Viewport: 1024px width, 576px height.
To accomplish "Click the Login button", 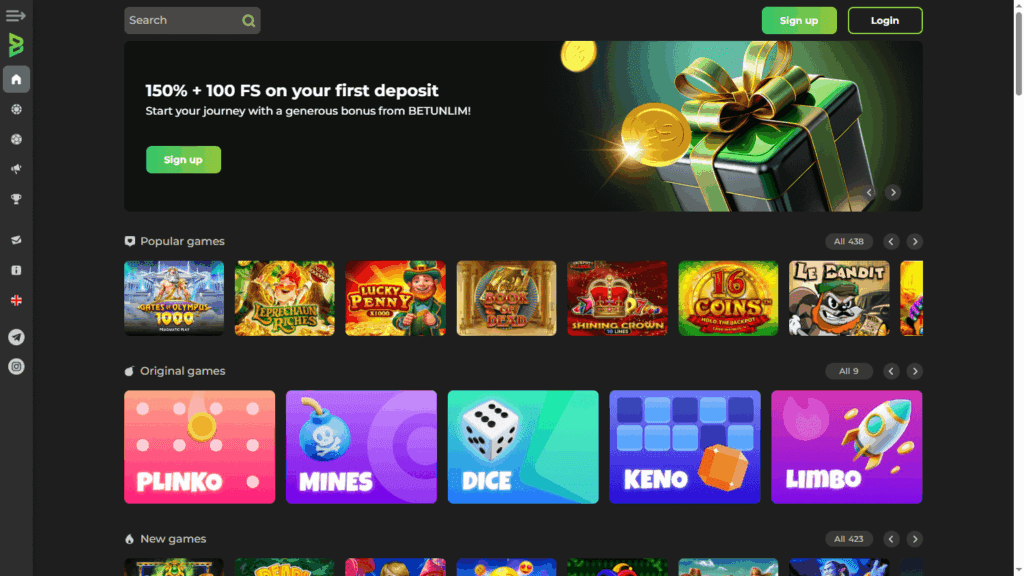I will (885, 20).
